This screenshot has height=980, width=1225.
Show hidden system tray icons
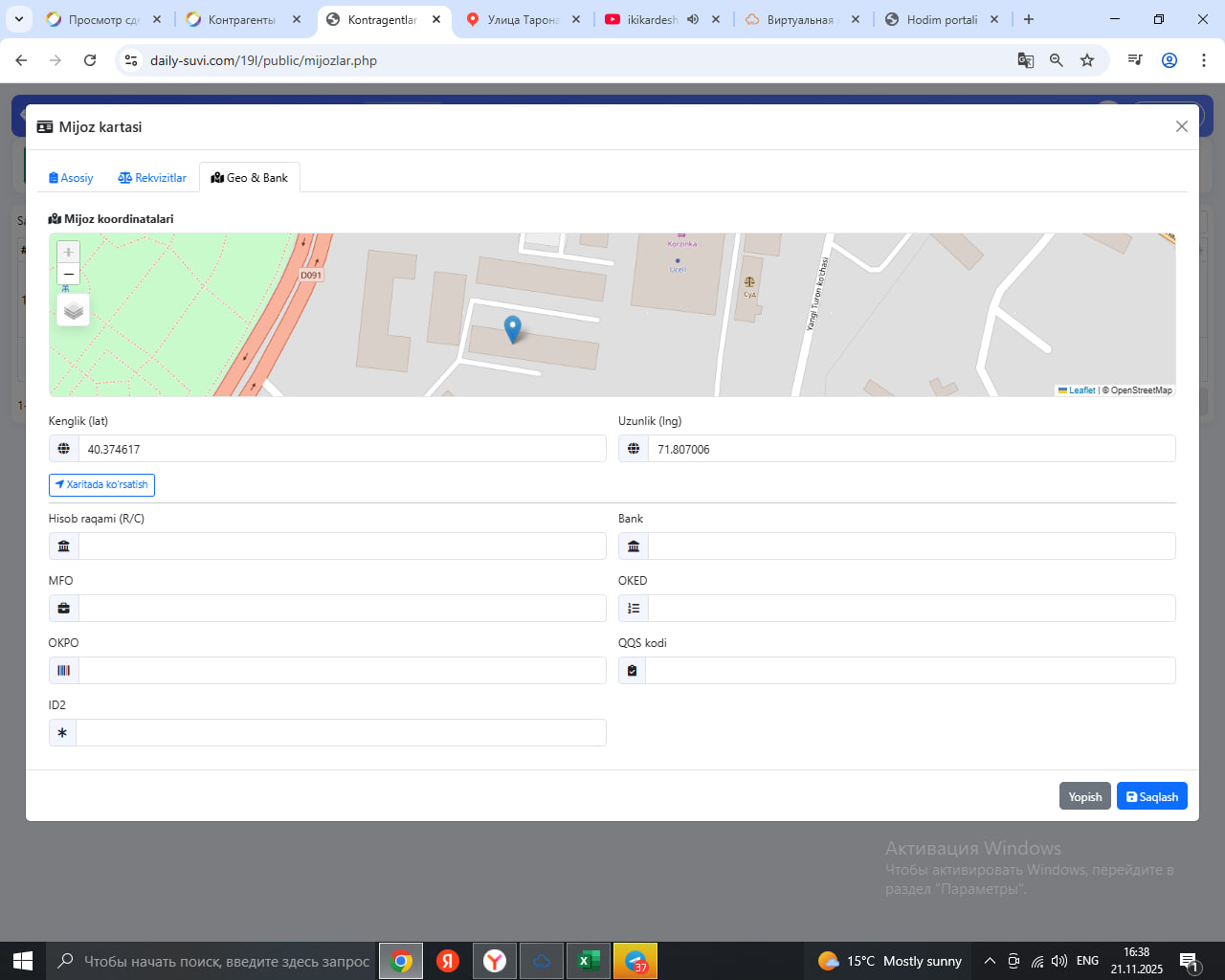pyautogui.click(x=990, y=961)
